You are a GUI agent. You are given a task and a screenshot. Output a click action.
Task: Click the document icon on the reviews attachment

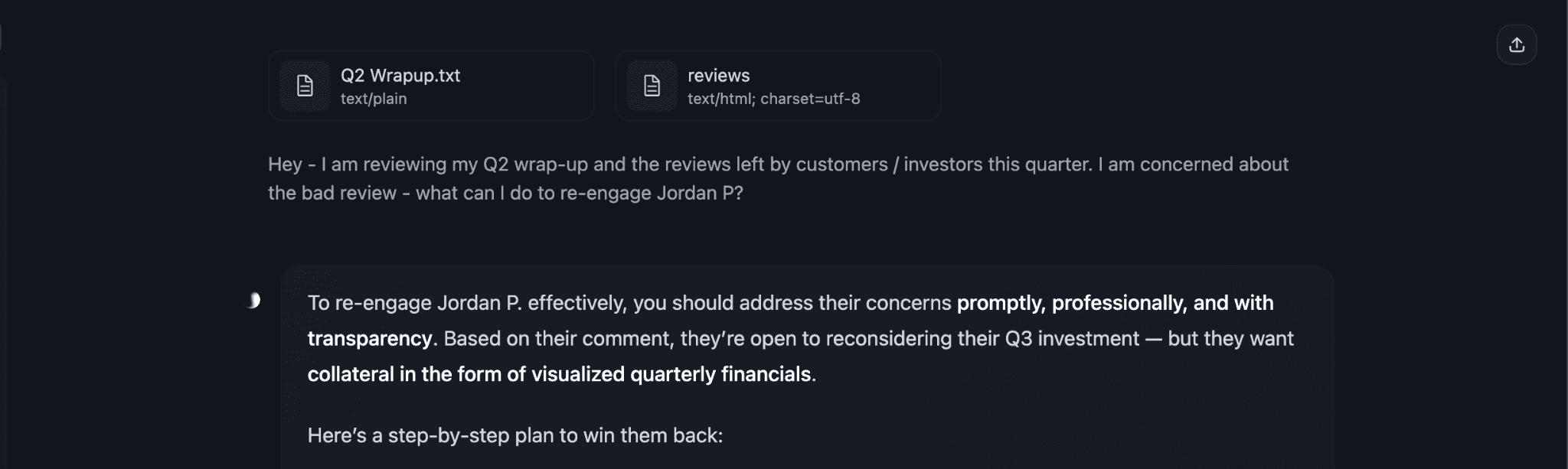tap(652, 85)
